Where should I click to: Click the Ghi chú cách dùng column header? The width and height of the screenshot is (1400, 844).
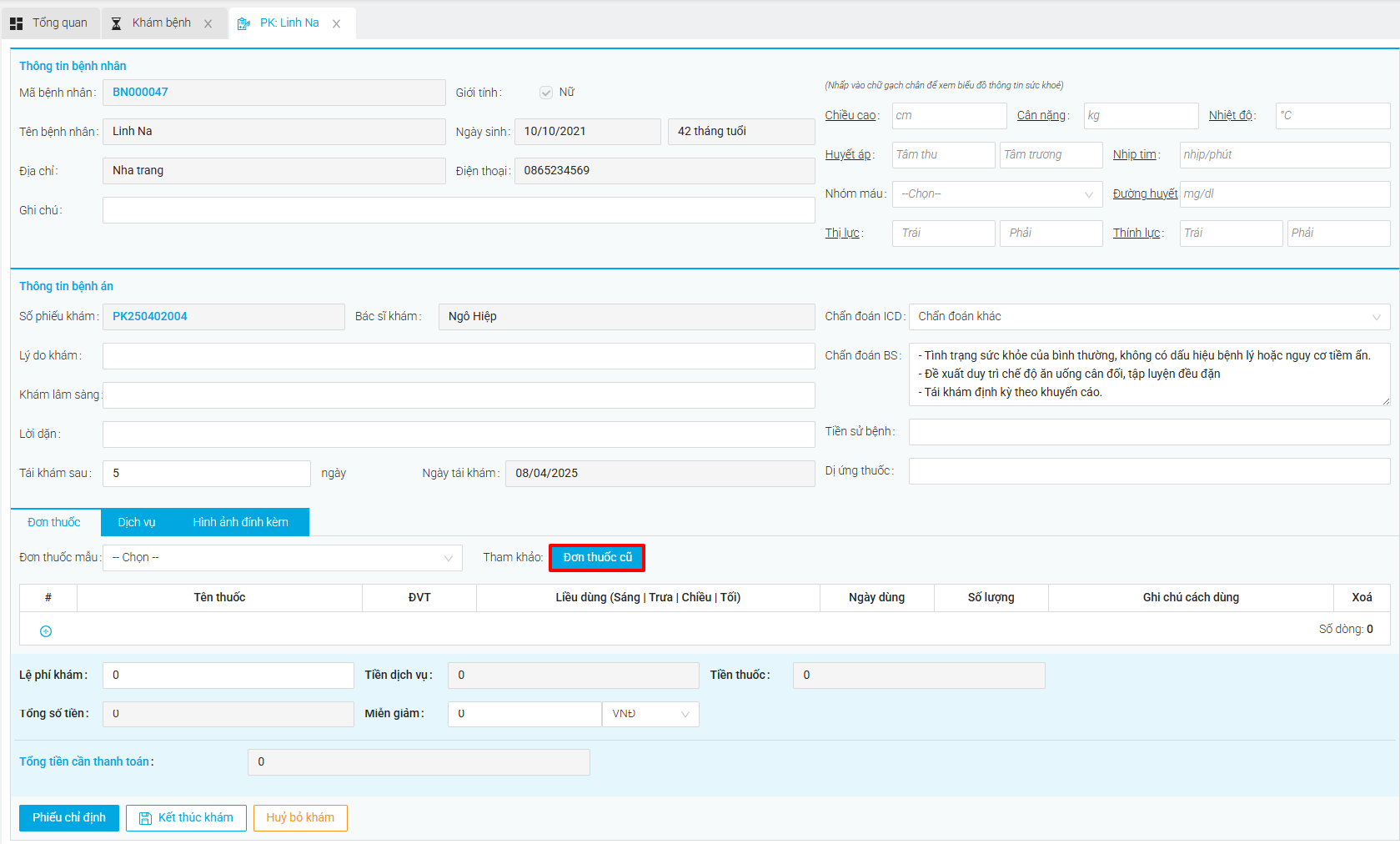pyautogui.click(x=1191, y=598)
